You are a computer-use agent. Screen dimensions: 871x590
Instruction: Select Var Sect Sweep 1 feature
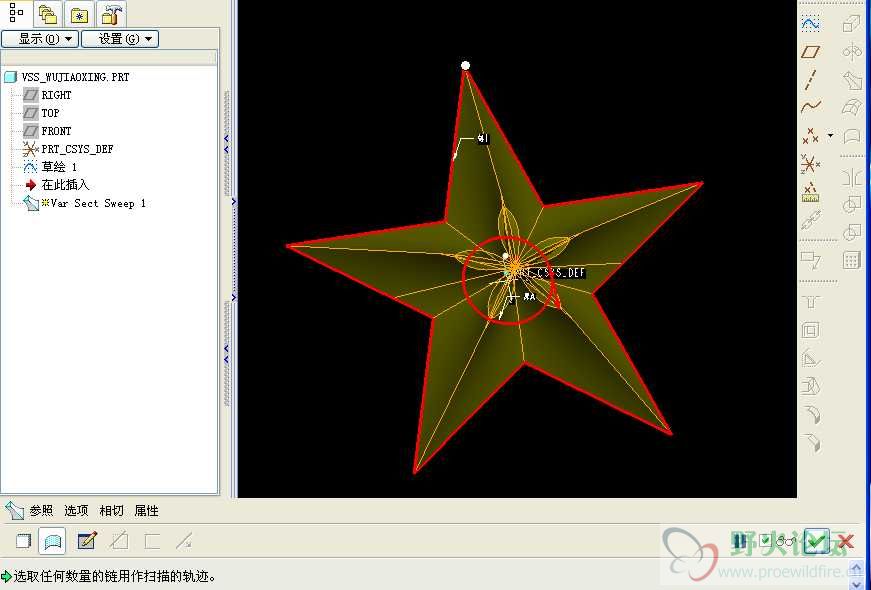point(85,203)
